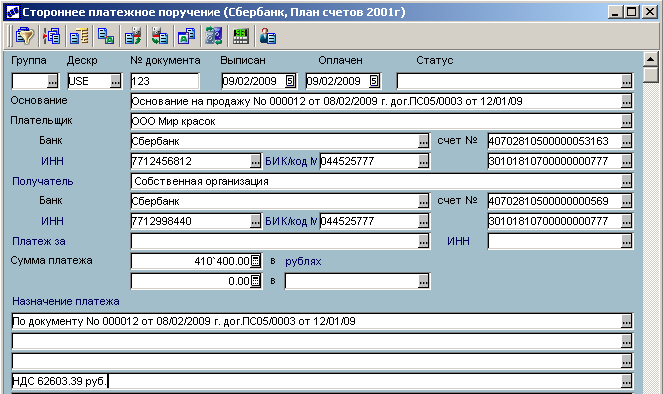
Task: Click the vertical scrollbar thumb
Action: pos(651,75)
